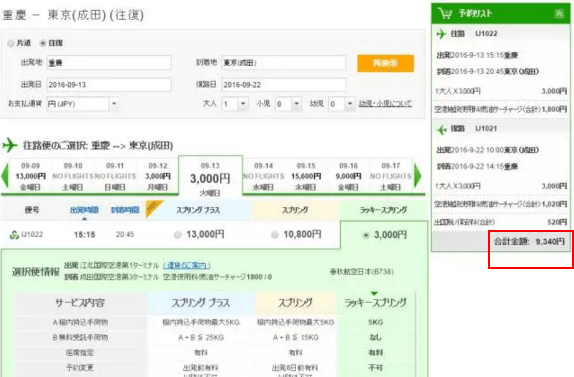Open the 復路日 date field 2016-09-22

click(283, 85)
